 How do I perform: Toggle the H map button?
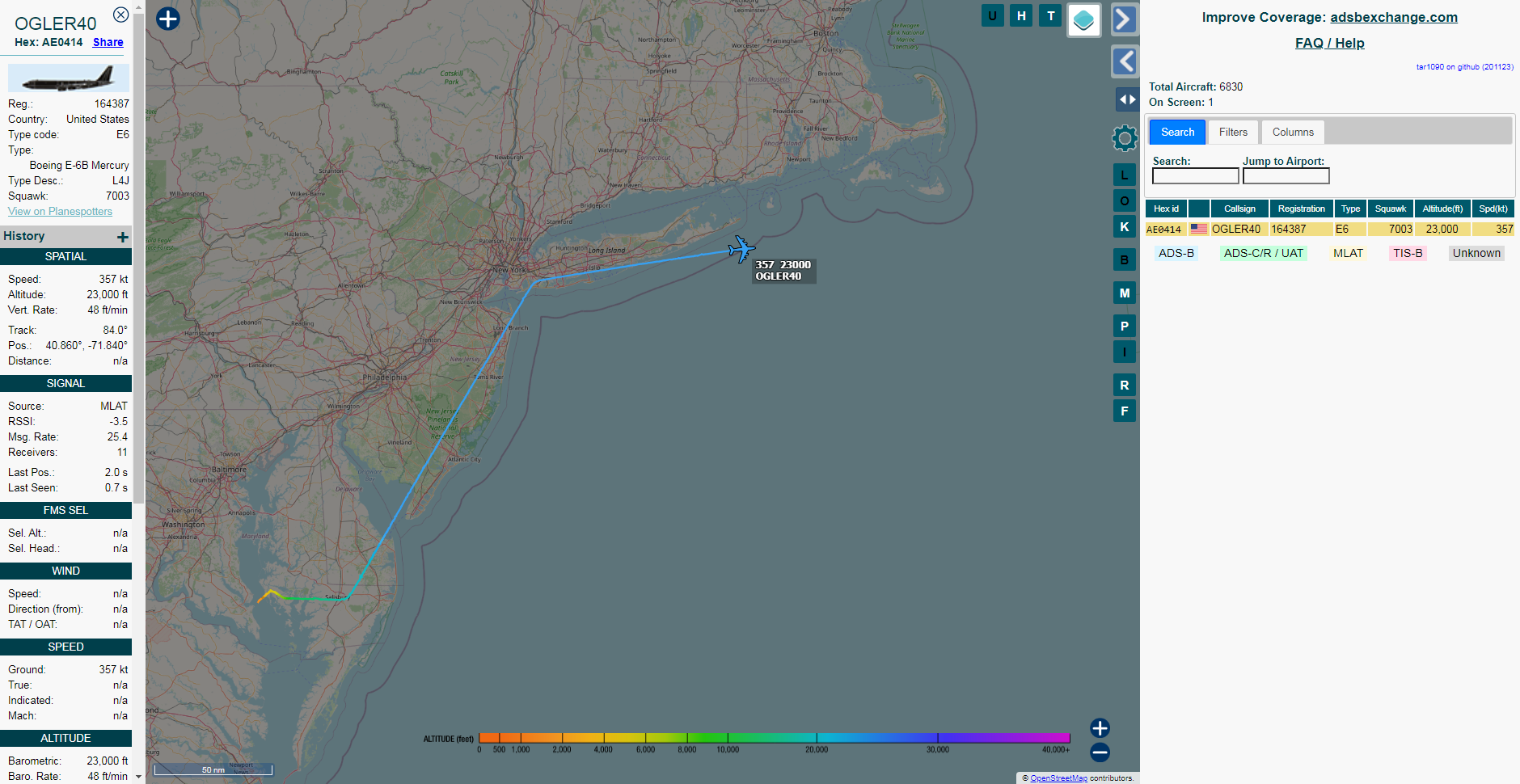(x=1021, y=15)
